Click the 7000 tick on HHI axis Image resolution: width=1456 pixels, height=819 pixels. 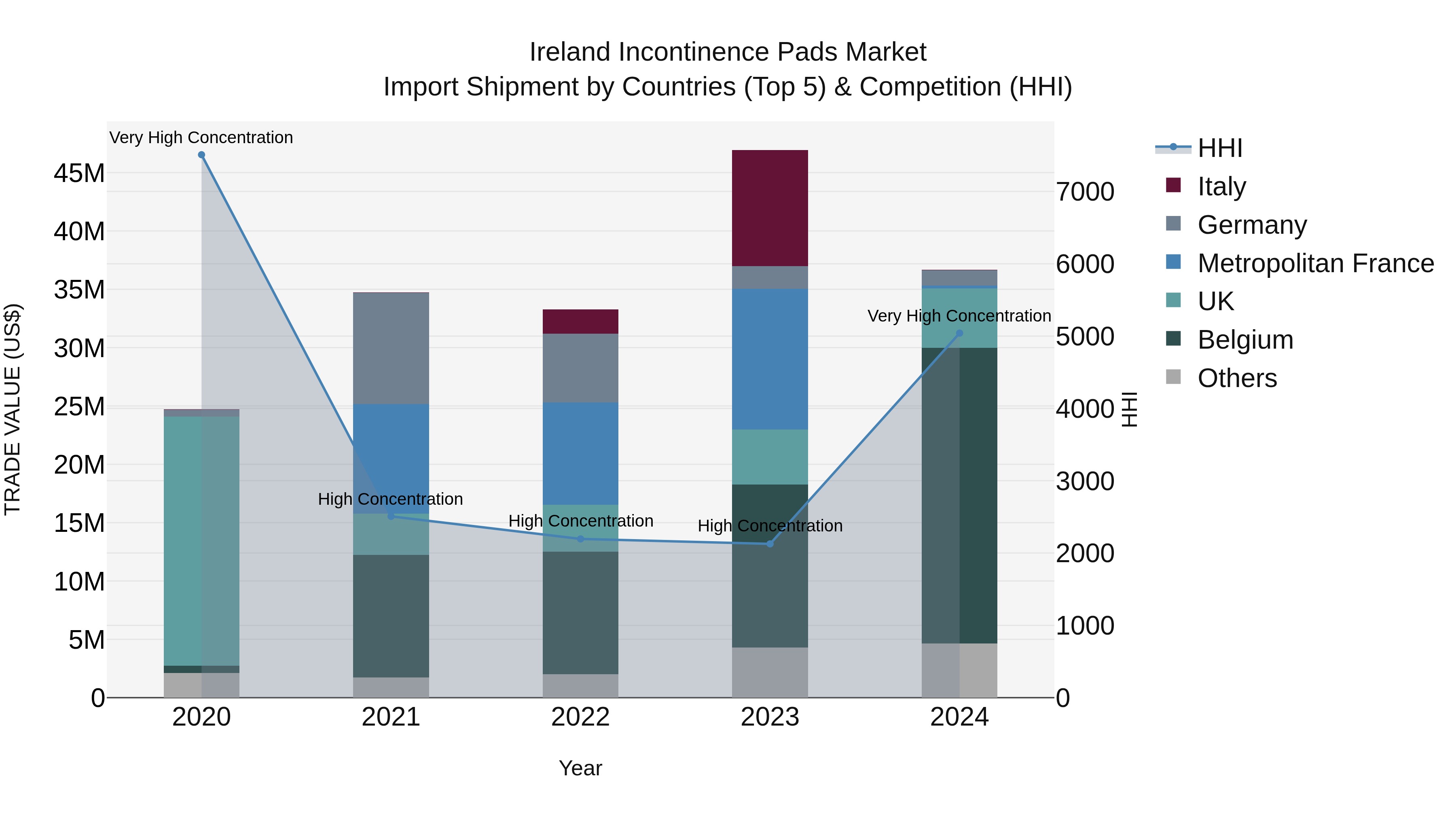tap(1085, 192)
